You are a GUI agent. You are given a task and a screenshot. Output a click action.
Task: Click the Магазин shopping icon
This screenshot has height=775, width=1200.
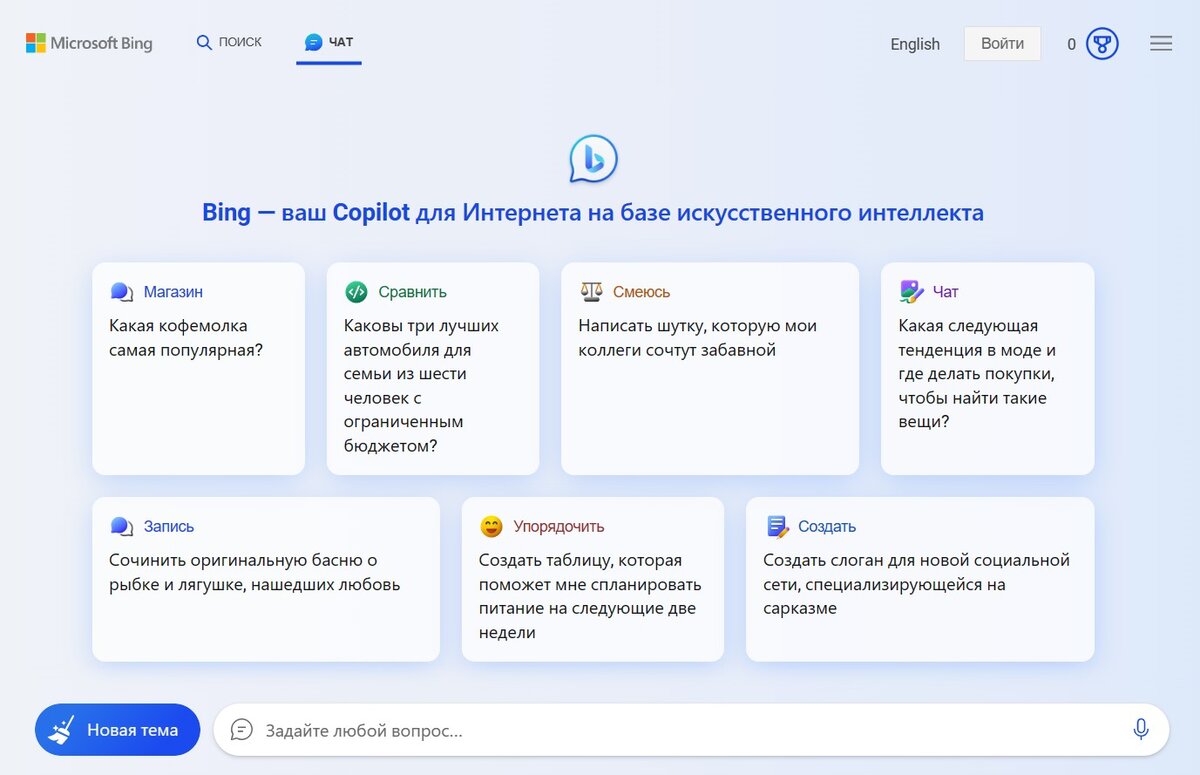(121, 291)
